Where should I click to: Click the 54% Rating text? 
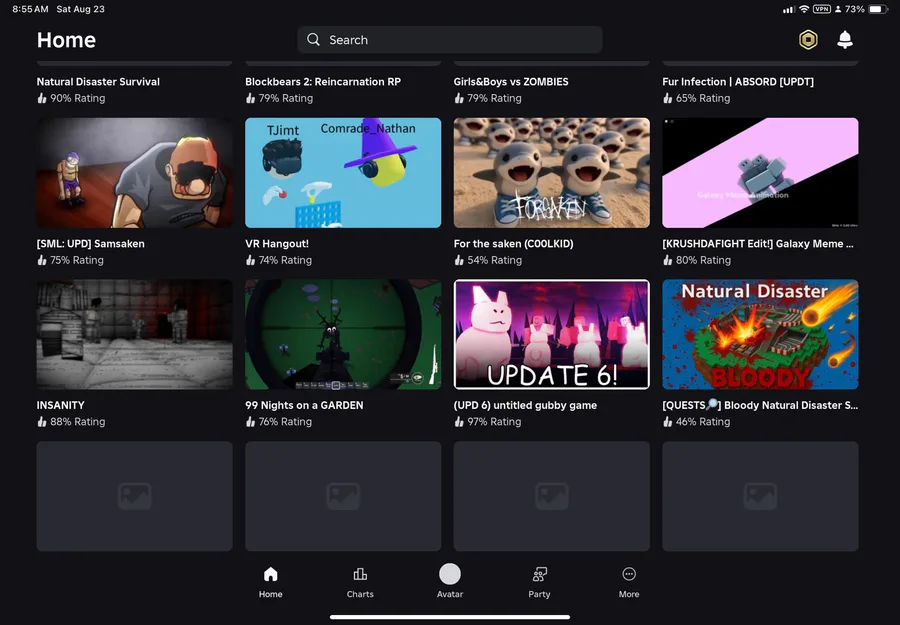tap(495, 260)
